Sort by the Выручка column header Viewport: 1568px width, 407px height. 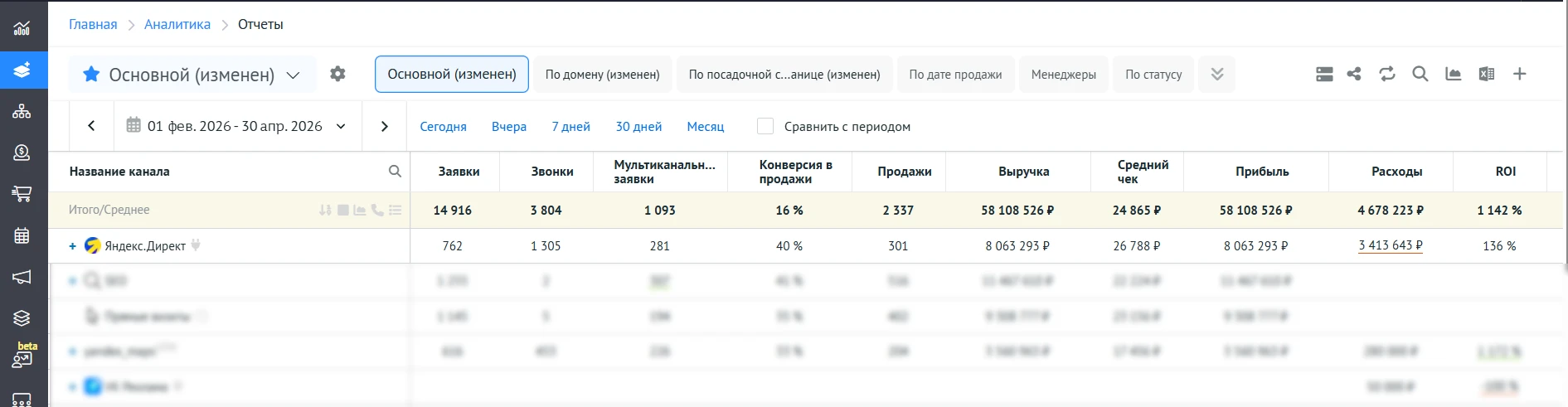1024,171
